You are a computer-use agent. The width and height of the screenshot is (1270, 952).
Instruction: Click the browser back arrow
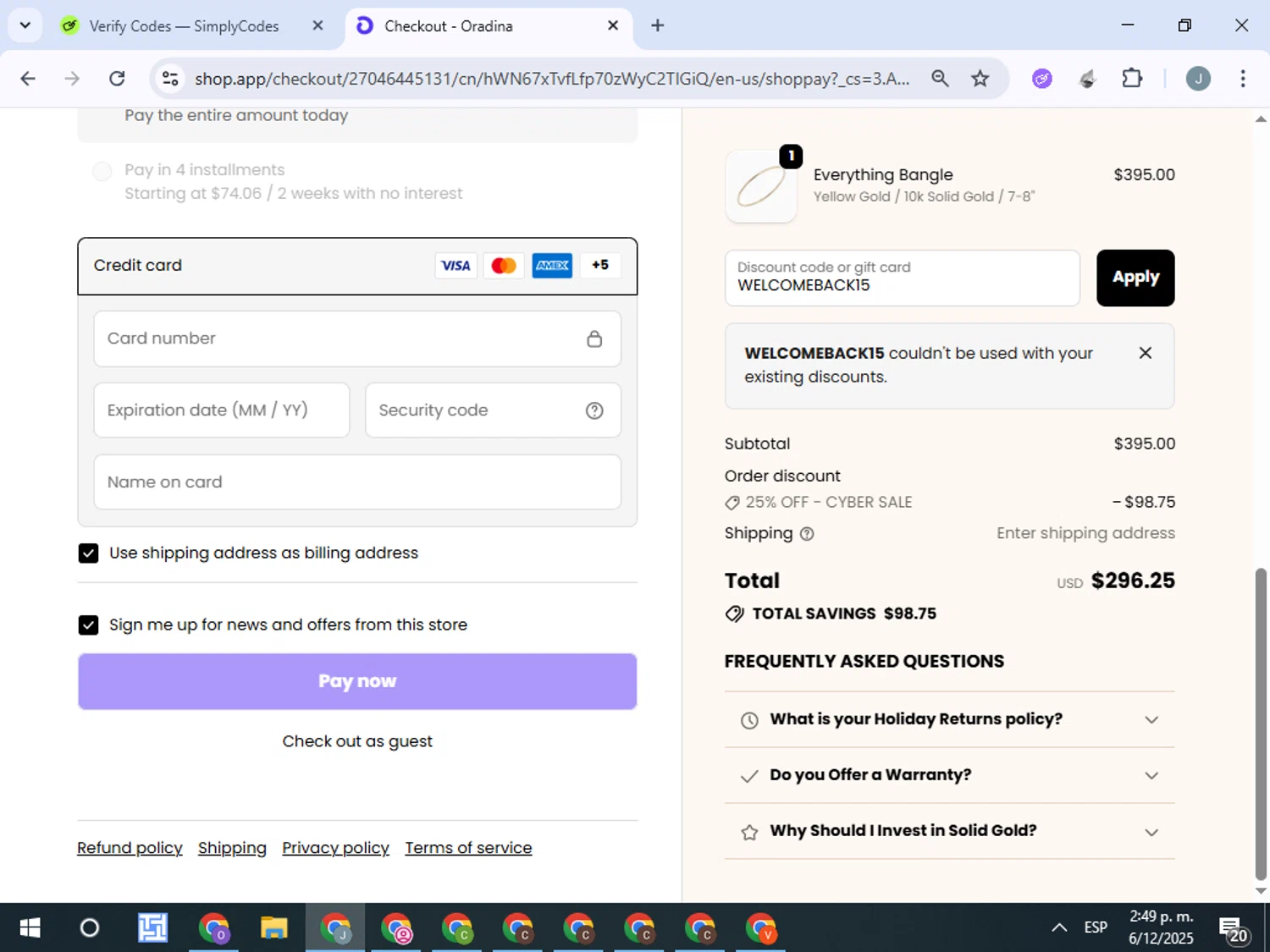tap(28, 79)
